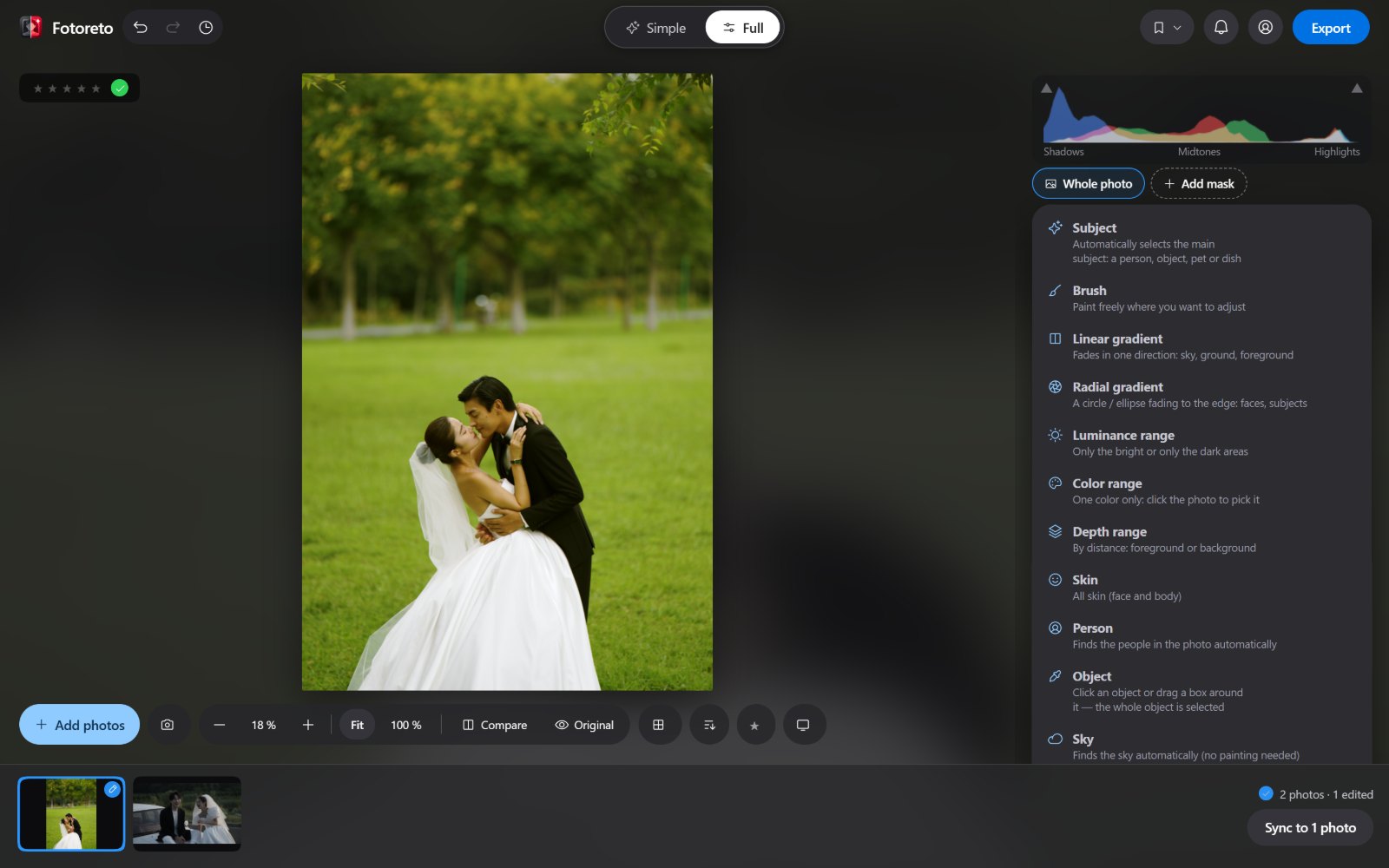Screen dimensions: 1389x868
Task: Open the monitor display icon
Action: coord(803,725)
